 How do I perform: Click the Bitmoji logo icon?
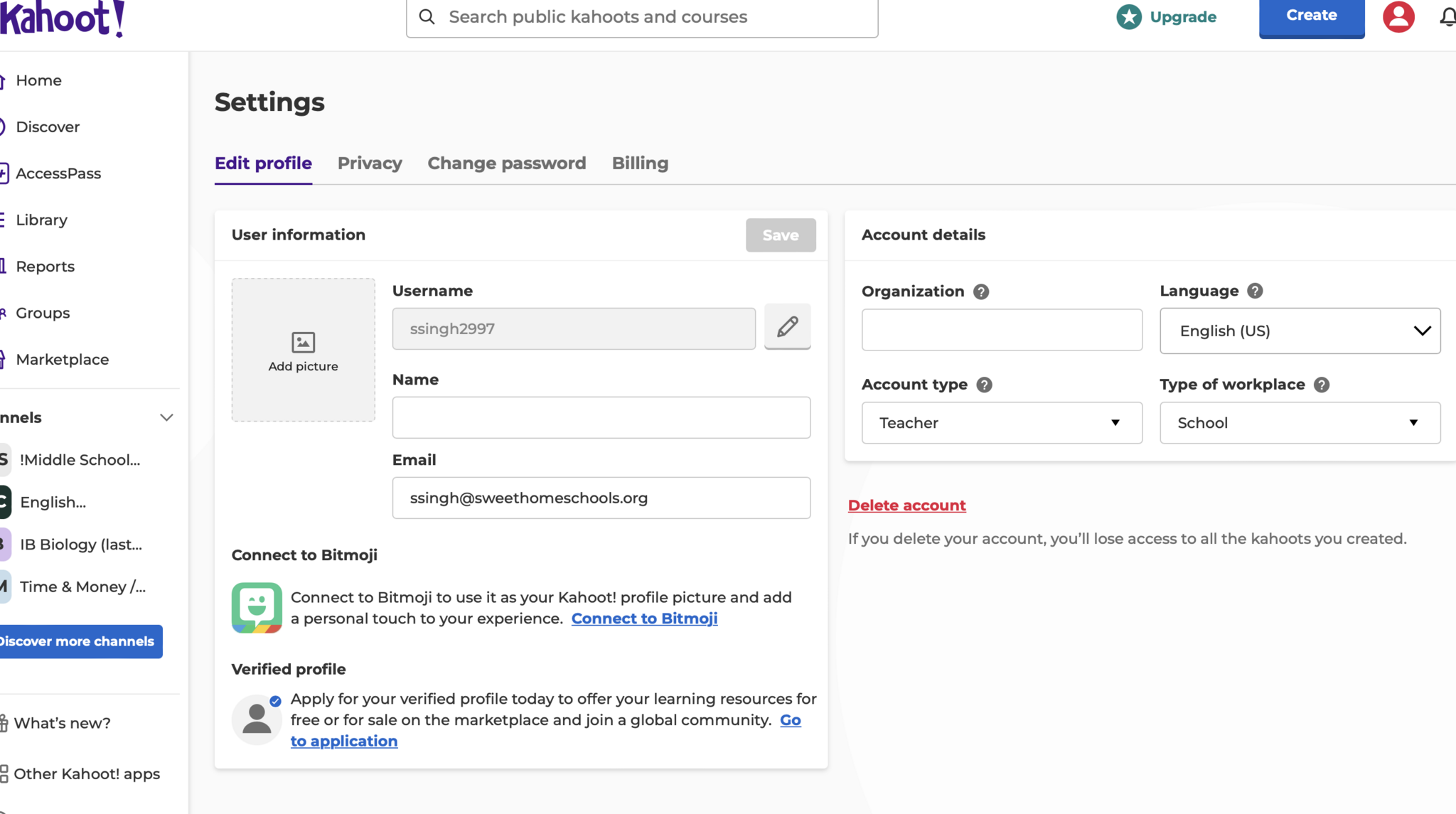pos(257,608)
